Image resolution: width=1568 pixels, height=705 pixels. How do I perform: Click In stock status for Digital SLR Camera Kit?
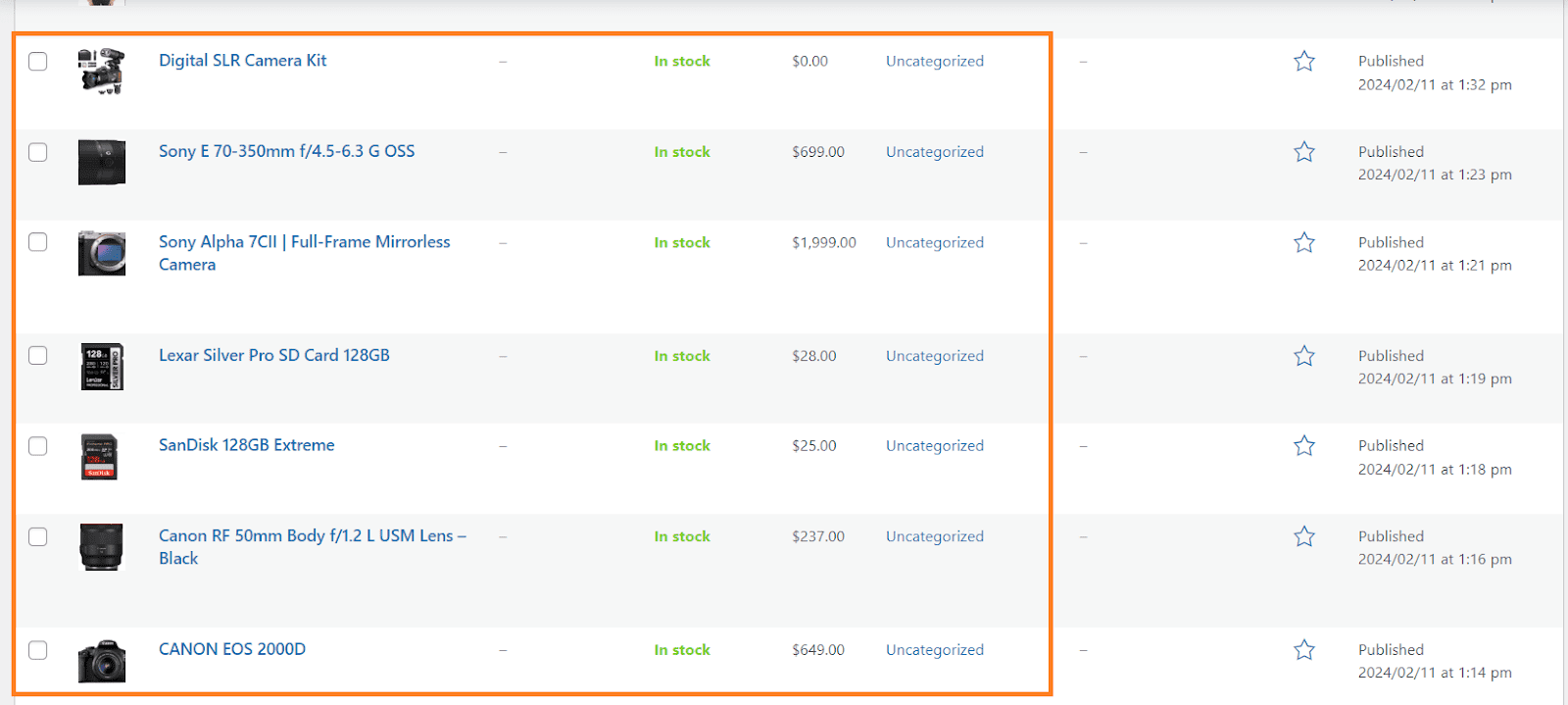(682, 61)
